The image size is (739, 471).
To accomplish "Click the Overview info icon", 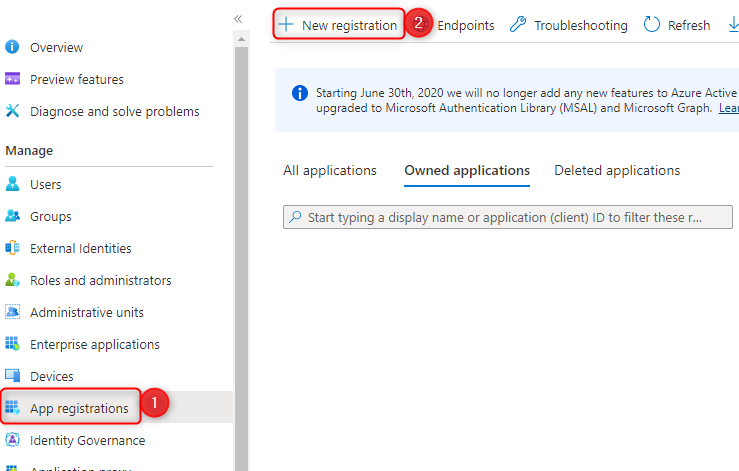I will [13, 47].
